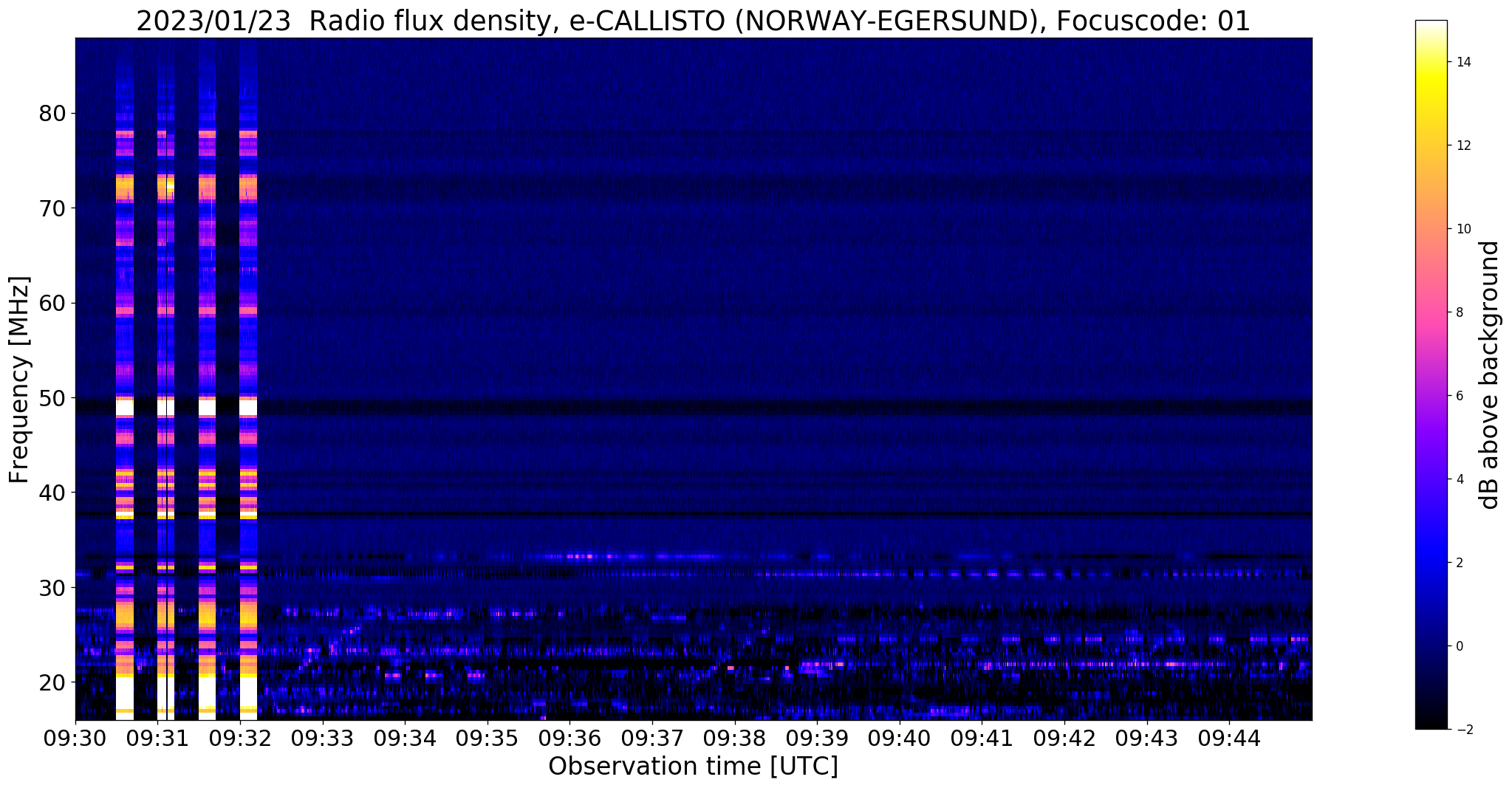This screenshot has height=788, width=1512.
Task: Click the x-axis tick label 09:39
Action: 817,739
